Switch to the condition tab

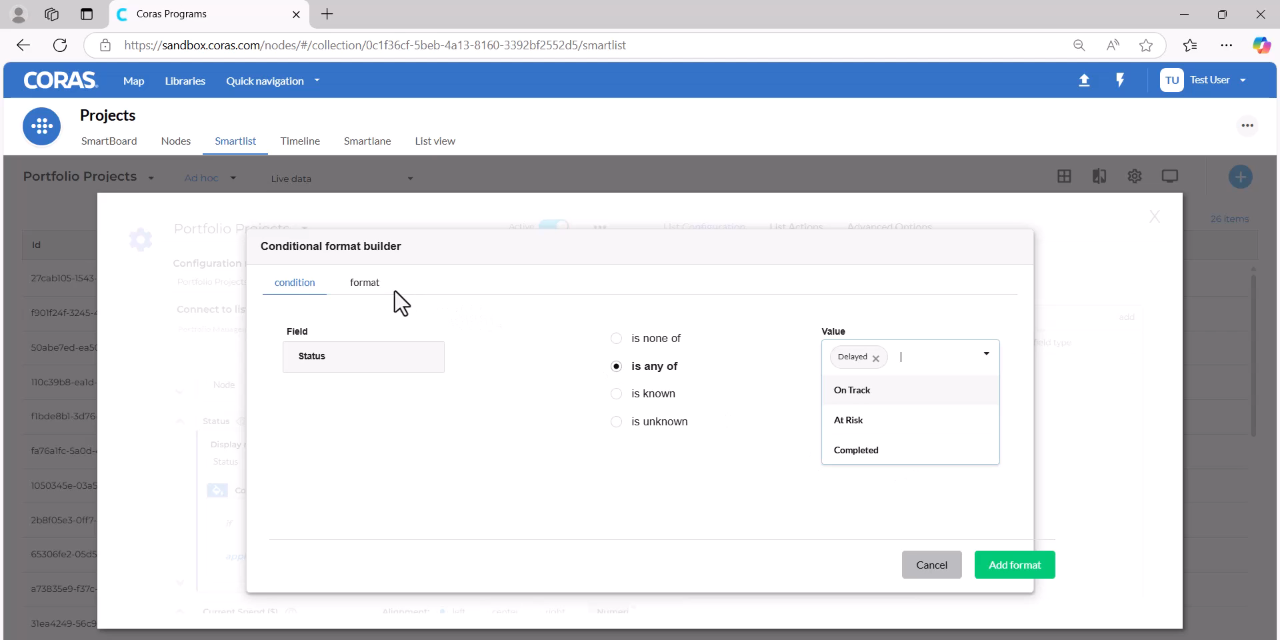click(x=295, y=283)
